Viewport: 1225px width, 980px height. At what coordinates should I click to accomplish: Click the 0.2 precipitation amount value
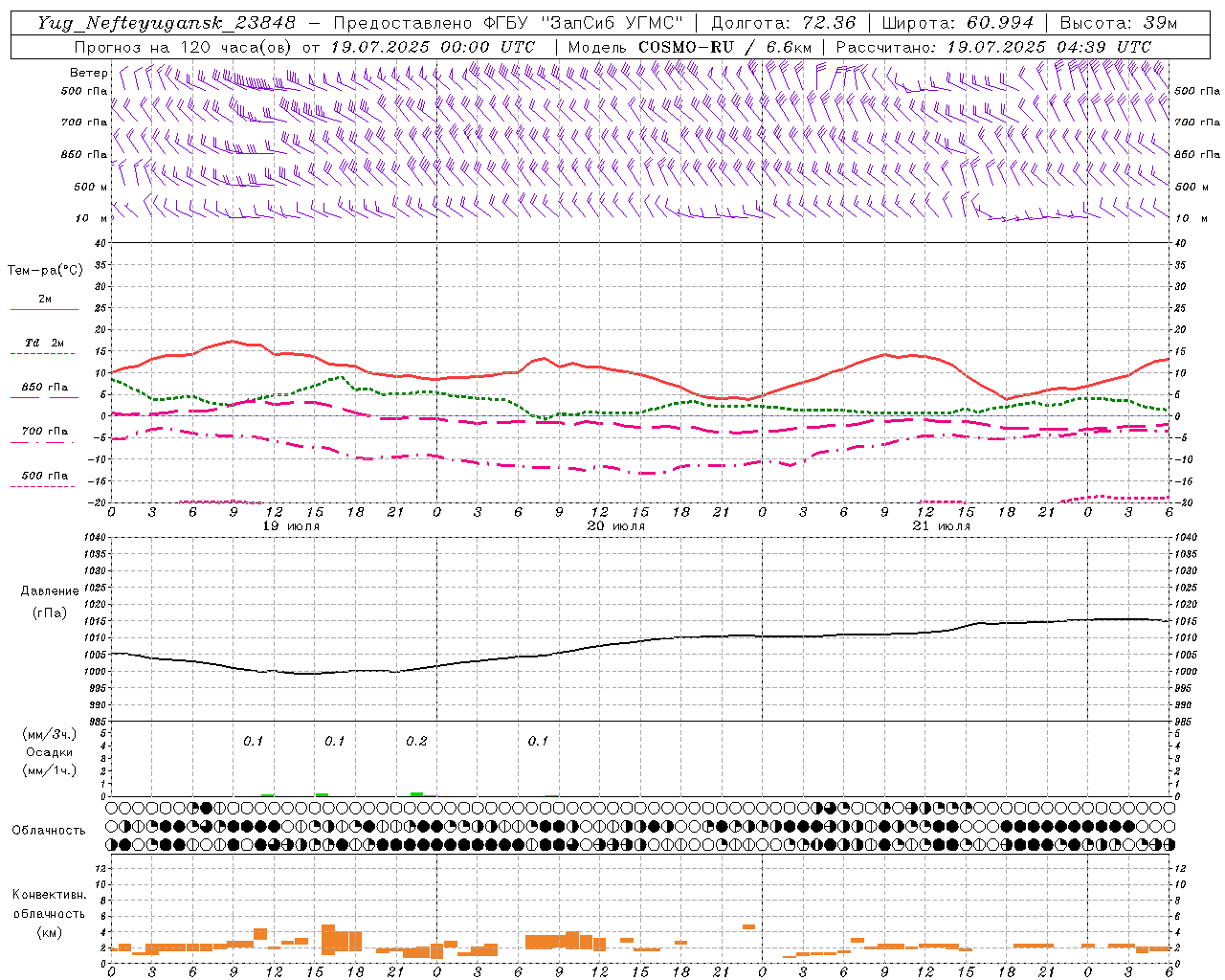(x=416, y=742)
